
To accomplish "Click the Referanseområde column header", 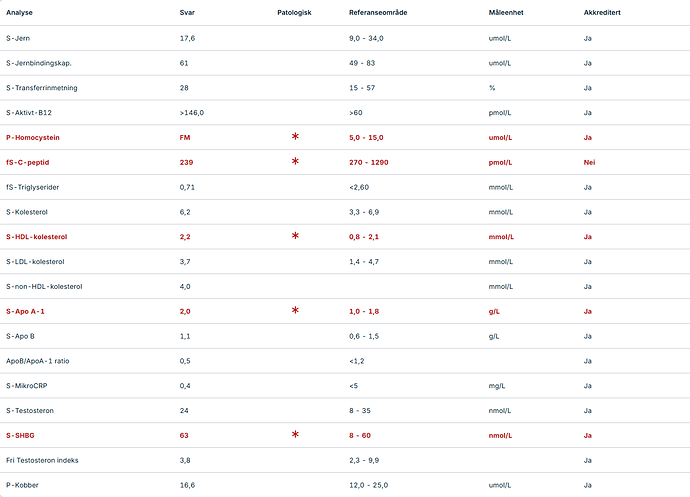I will coord(378,12).
